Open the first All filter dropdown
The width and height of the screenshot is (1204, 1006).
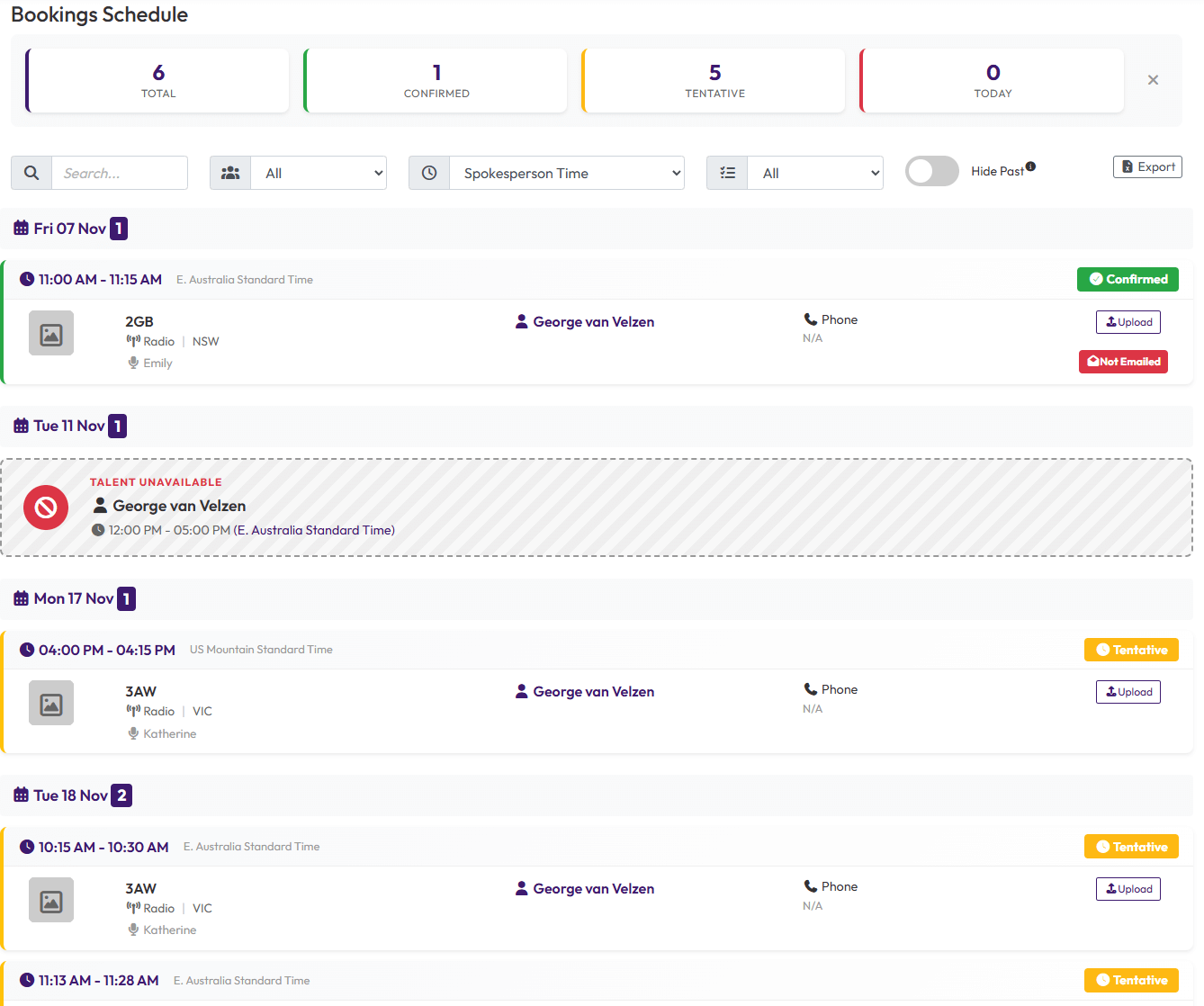(319, 172)
